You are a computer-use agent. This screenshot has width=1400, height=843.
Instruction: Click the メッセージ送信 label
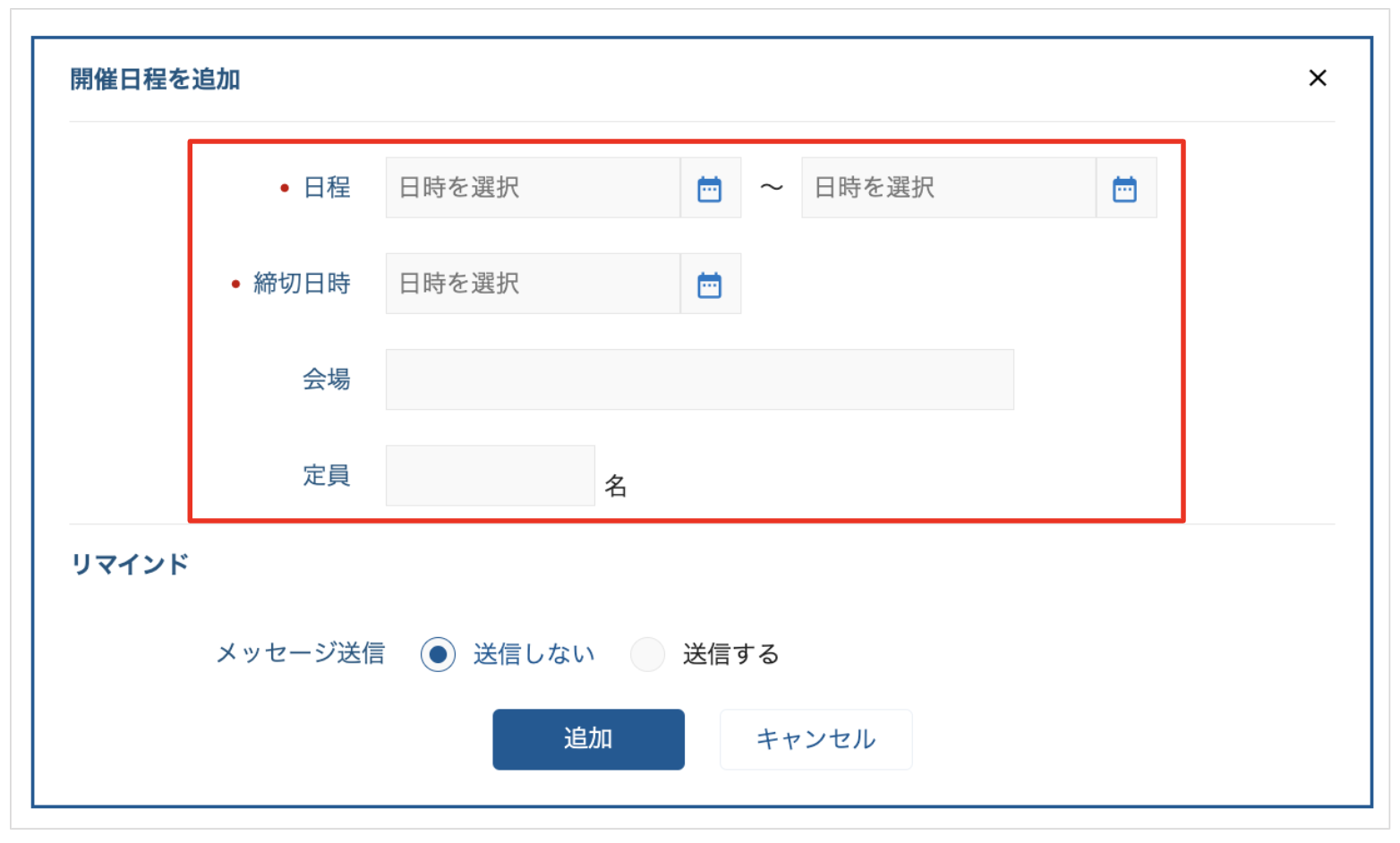click(301, 653)
